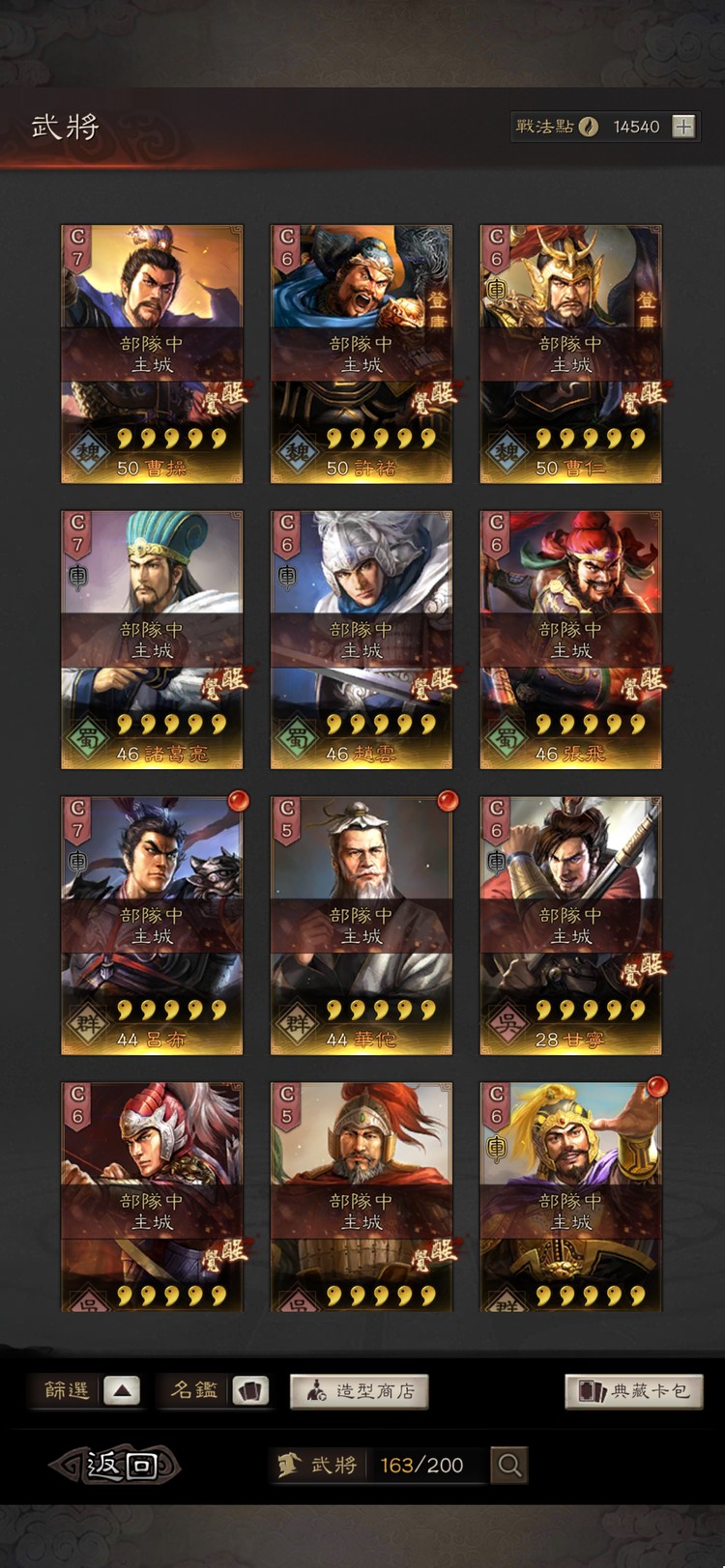Click the 名鑑 card icon

[250, 1391]
